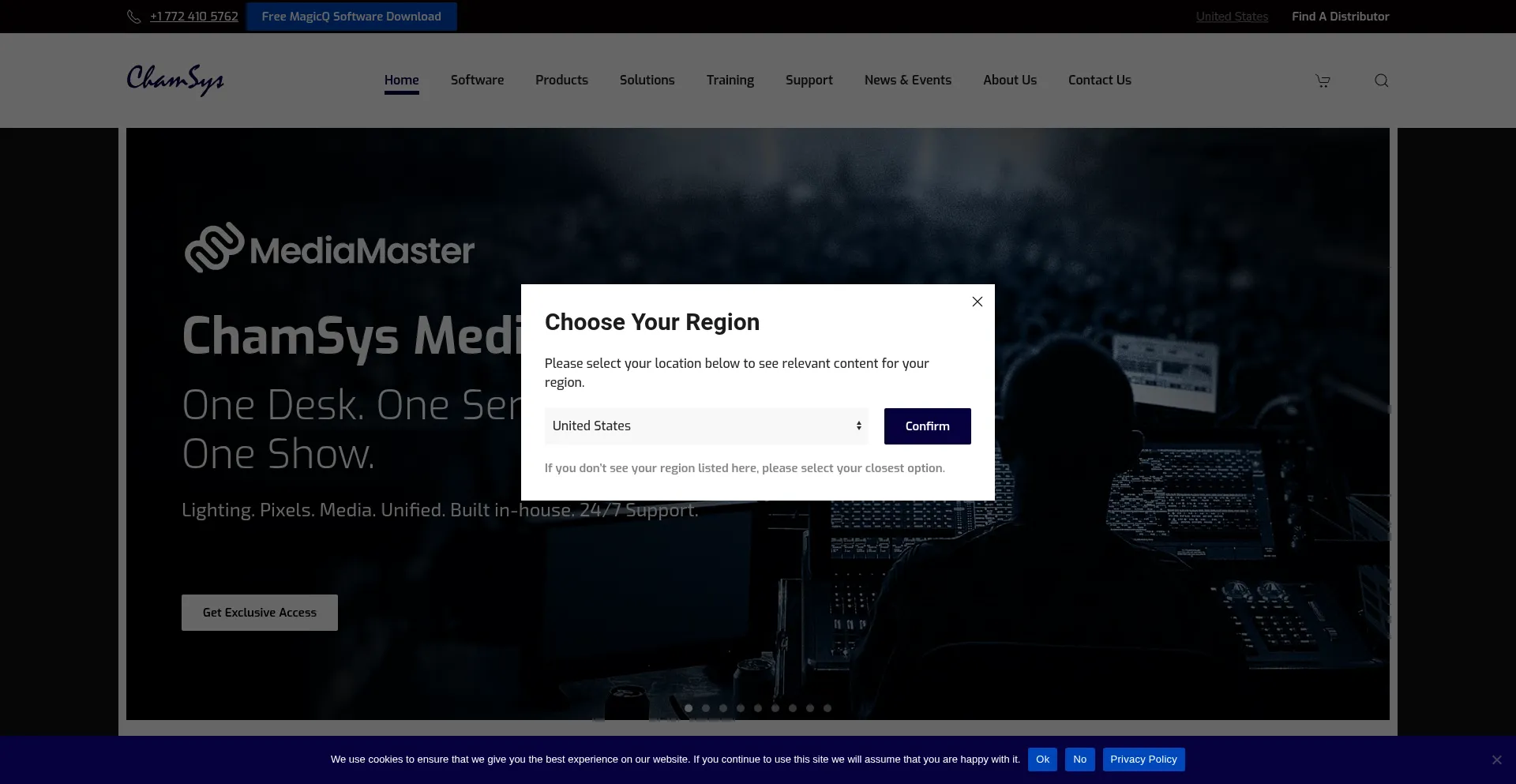The width and height of the screenshot is (1516, 784).
Task: Select the first carousel slide dot
Action: point(689,708)
